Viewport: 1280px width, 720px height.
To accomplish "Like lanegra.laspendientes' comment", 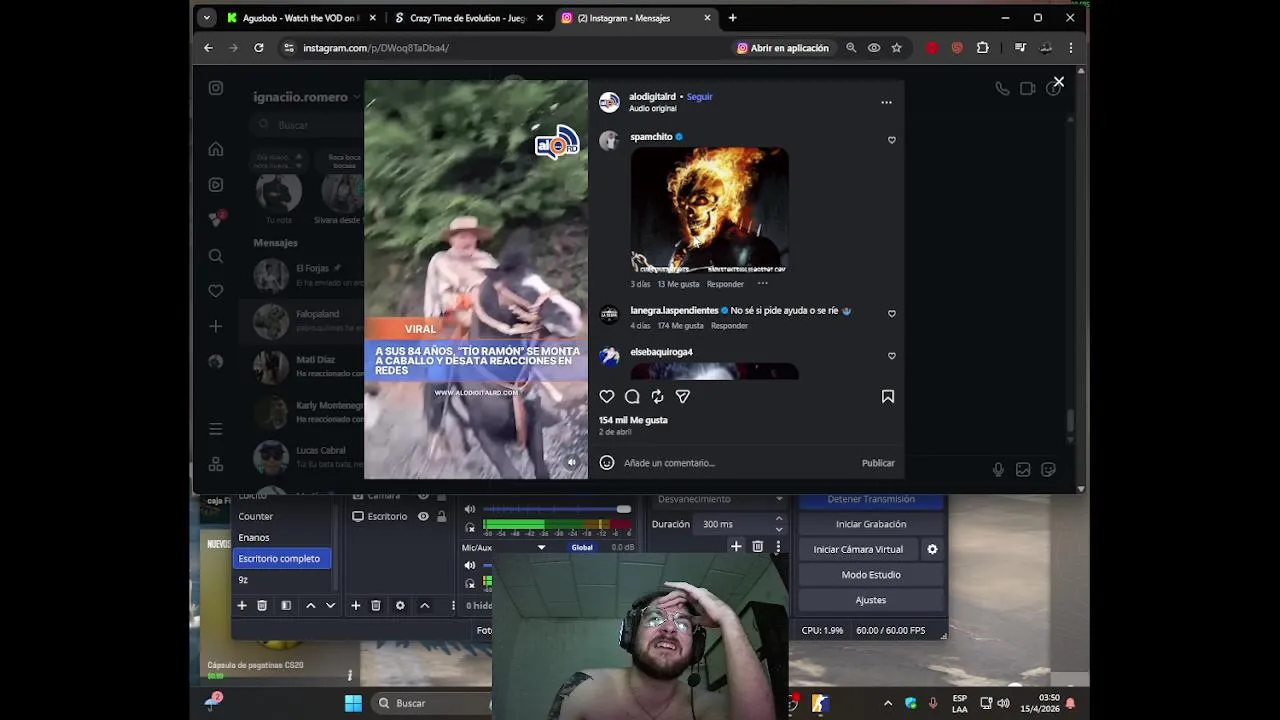I will tap(892, 314).
